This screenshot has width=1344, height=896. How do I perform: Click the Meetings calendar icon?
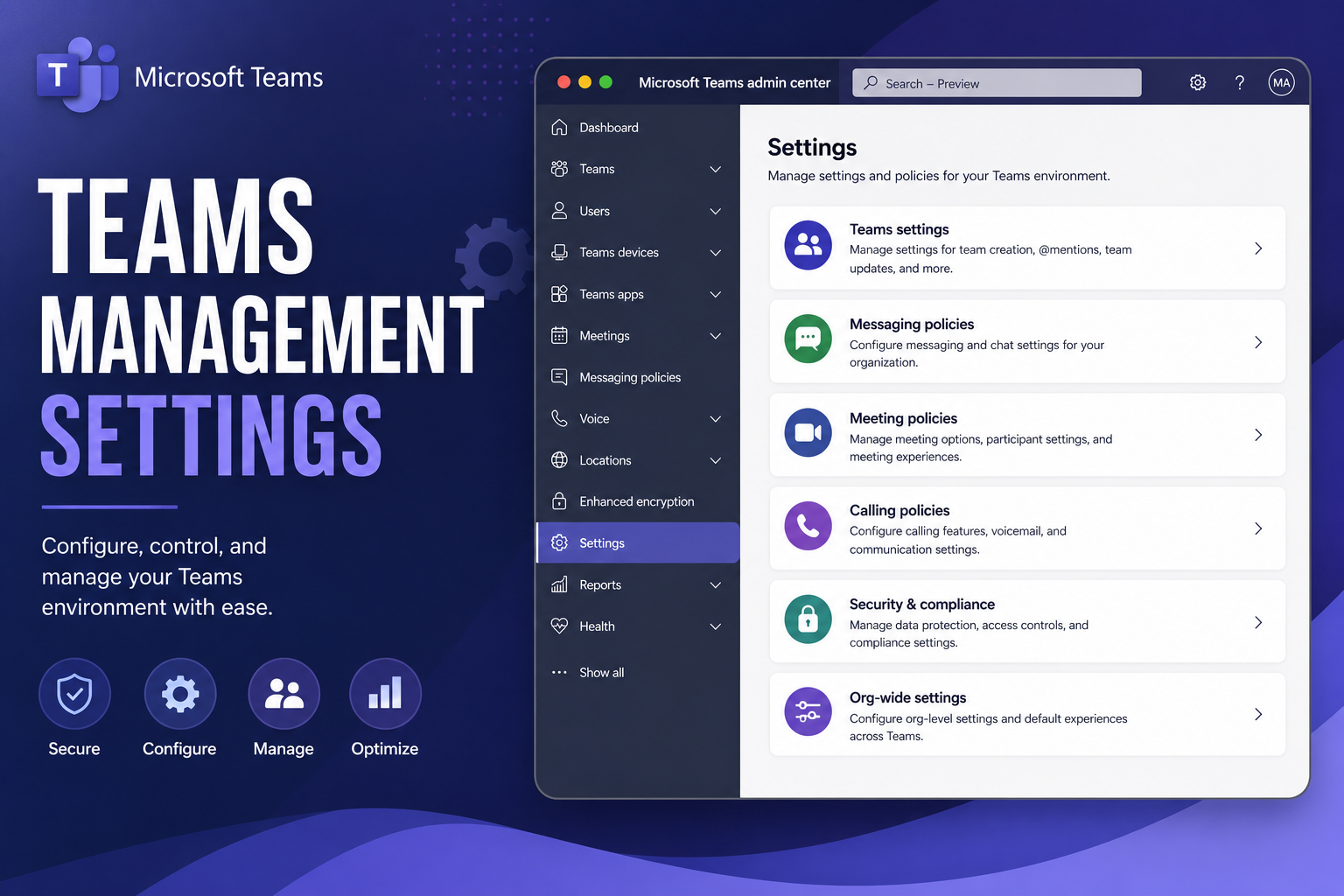tap(559, 336)
